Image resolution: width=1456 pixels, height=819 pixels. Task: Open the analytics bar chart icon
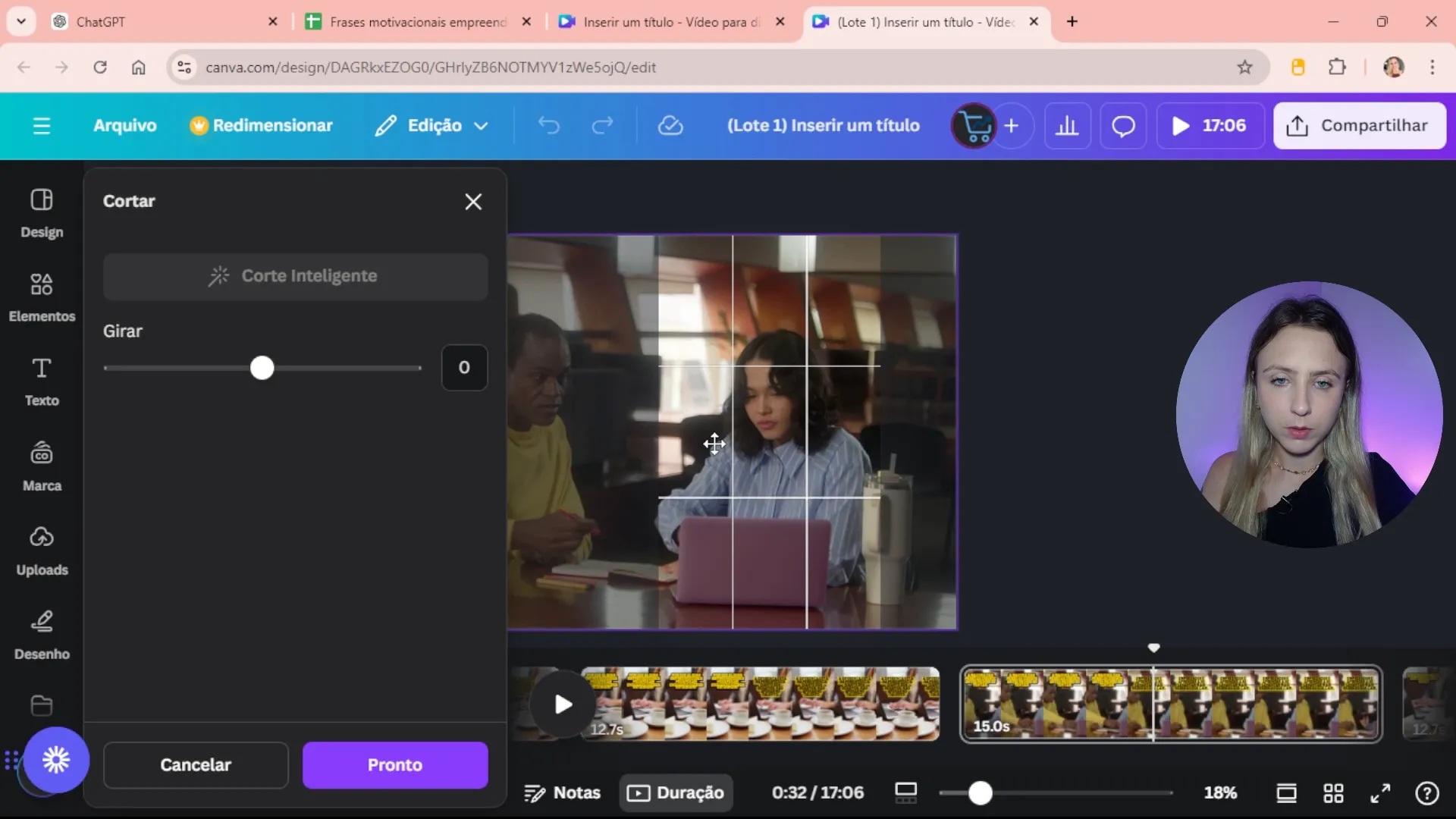1067,126
